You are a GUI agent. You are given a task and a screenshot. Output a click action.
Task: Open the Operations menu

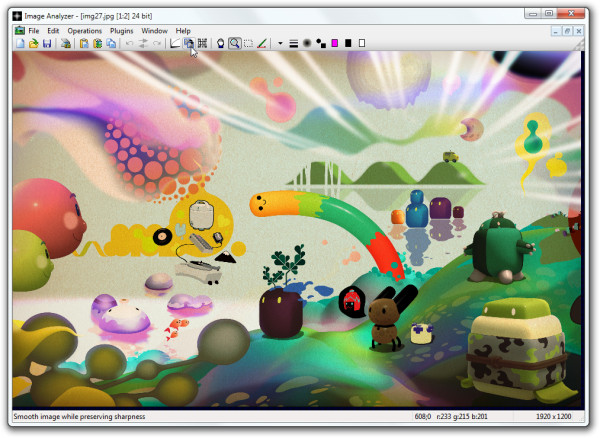85,31
